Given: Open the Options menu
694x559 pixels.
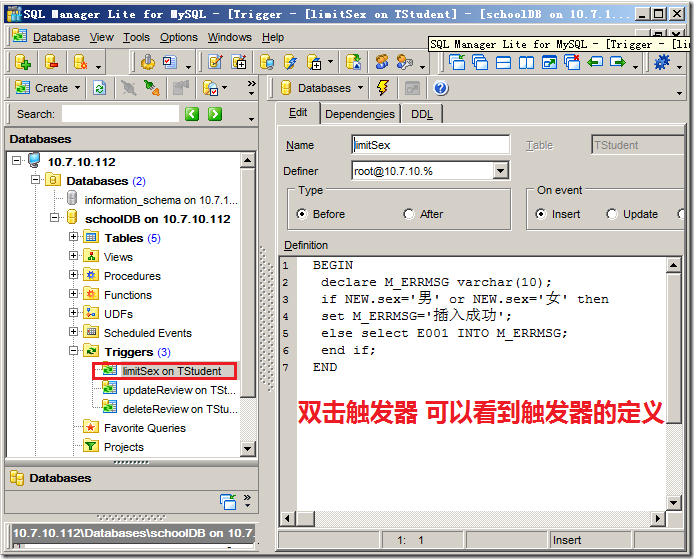Looking at the screenshot, I should coord(179,38).
